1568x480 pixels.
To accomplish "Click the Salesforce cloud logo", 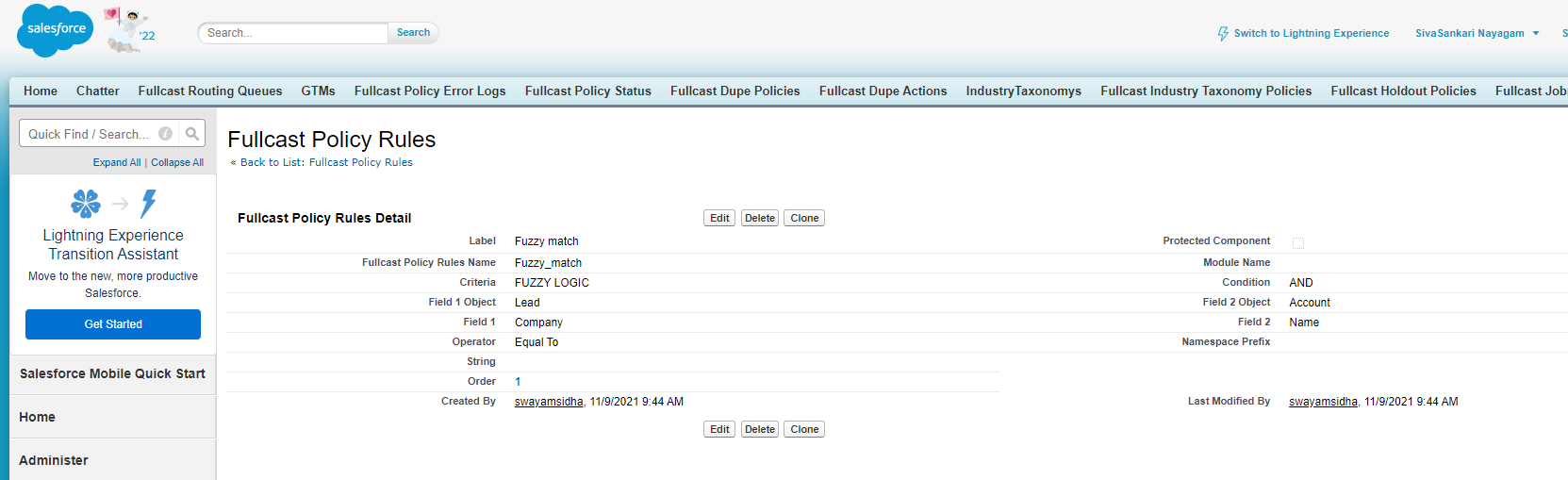I will click(56, 30).
